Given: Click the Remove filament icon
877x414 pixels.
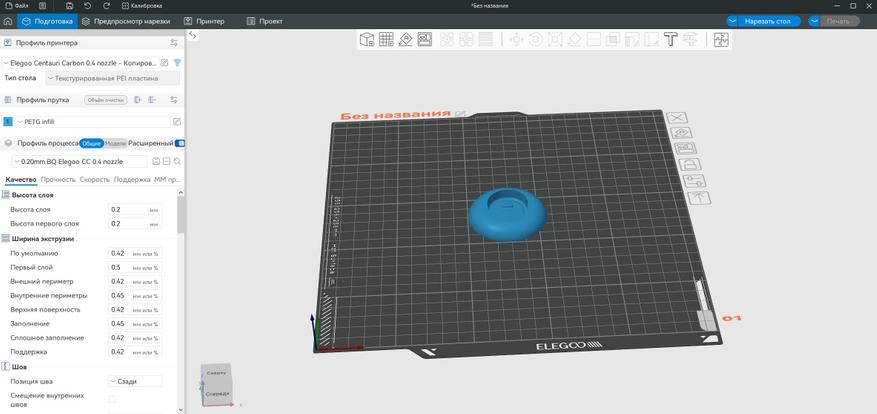Looking at the screenshot, I should (152, 100).
